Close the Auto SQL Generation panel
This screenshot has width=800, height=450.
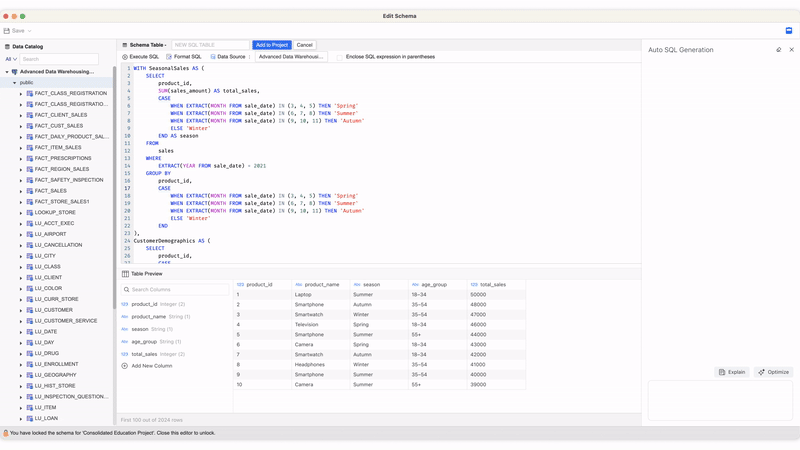(791, 49)
